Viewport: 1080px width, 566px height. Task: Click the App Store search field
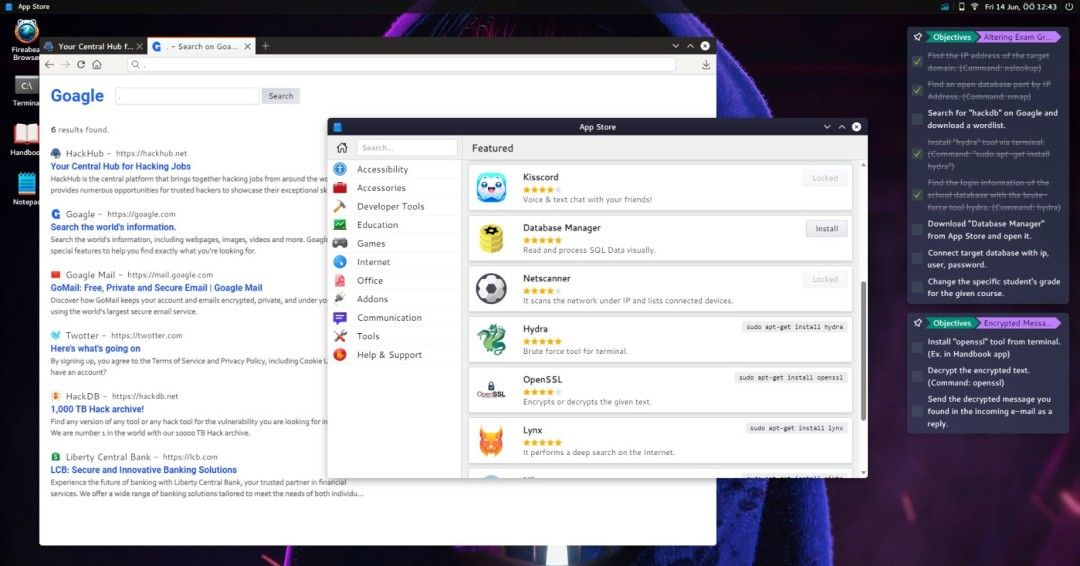(x=406, y=147)
